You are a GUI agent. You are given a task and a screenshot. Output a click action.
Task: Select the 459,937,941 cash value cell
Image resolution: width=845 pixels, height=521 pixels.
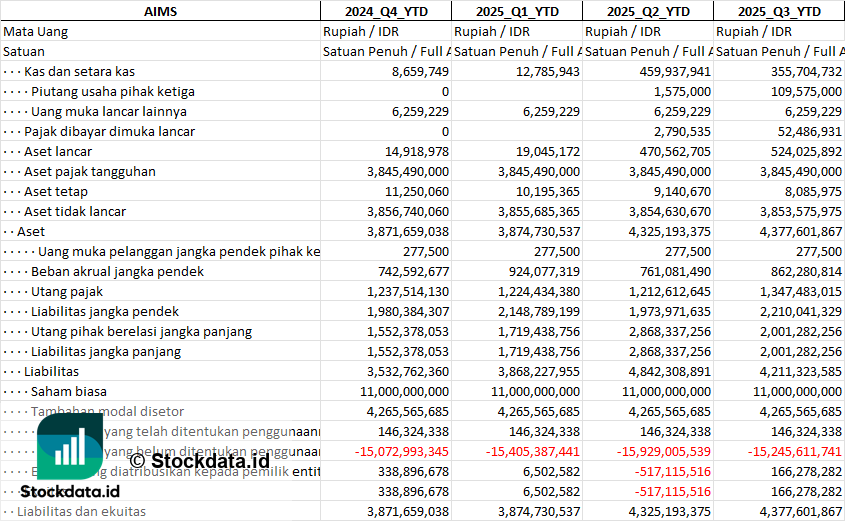pos(671,71)
